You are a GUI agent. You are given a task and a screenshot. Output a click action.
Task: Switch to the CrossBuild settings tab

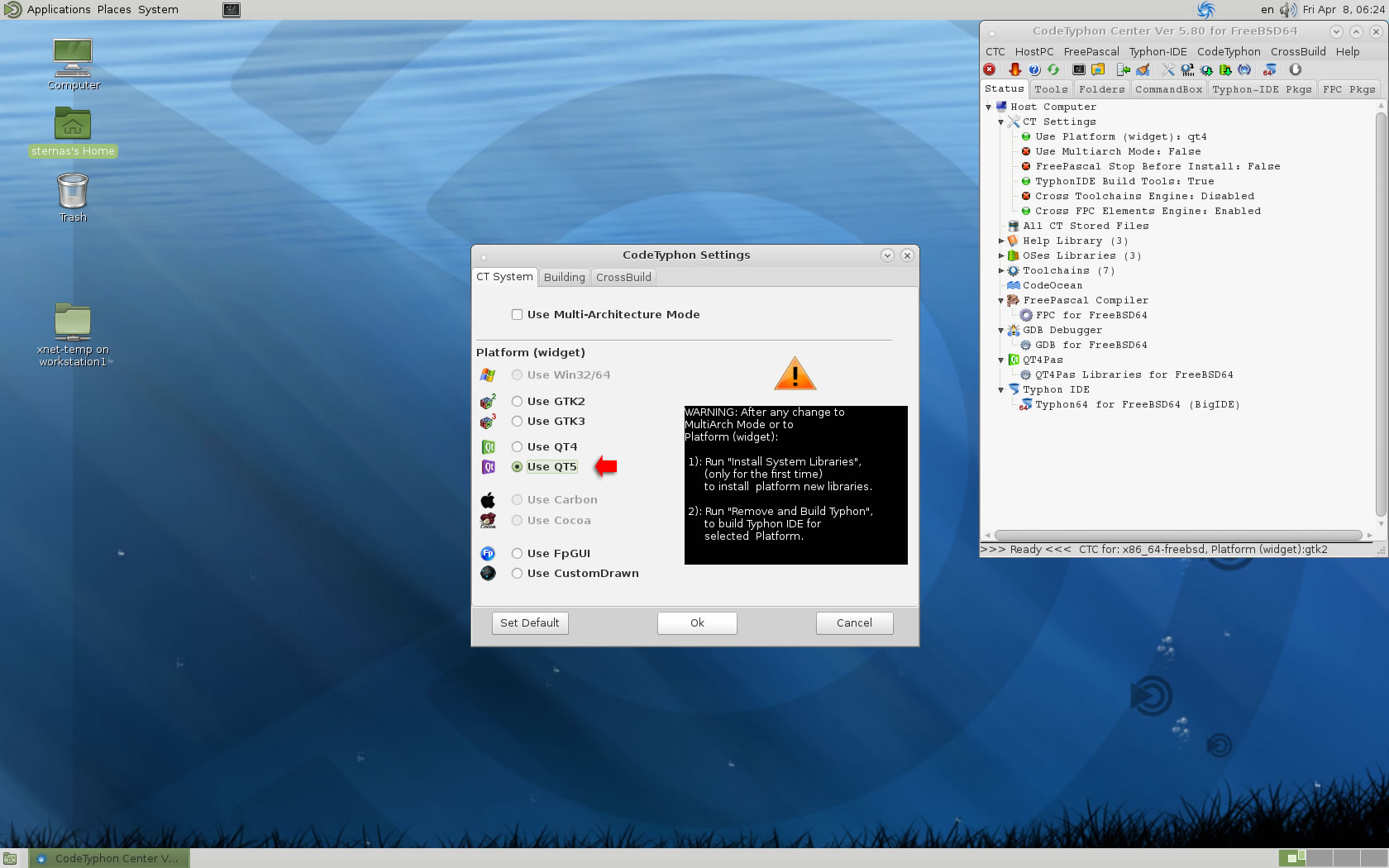(623, 277)
